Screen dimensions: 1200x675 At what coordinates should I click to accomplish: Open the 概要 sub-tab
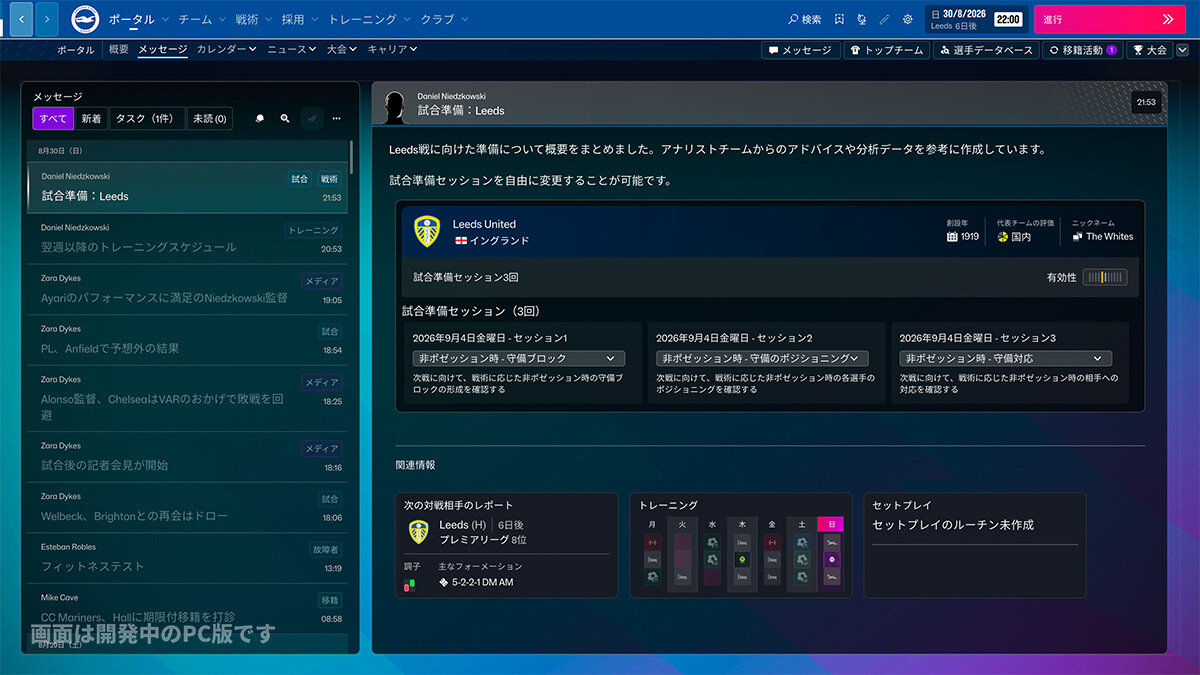(x=118, y=49)
